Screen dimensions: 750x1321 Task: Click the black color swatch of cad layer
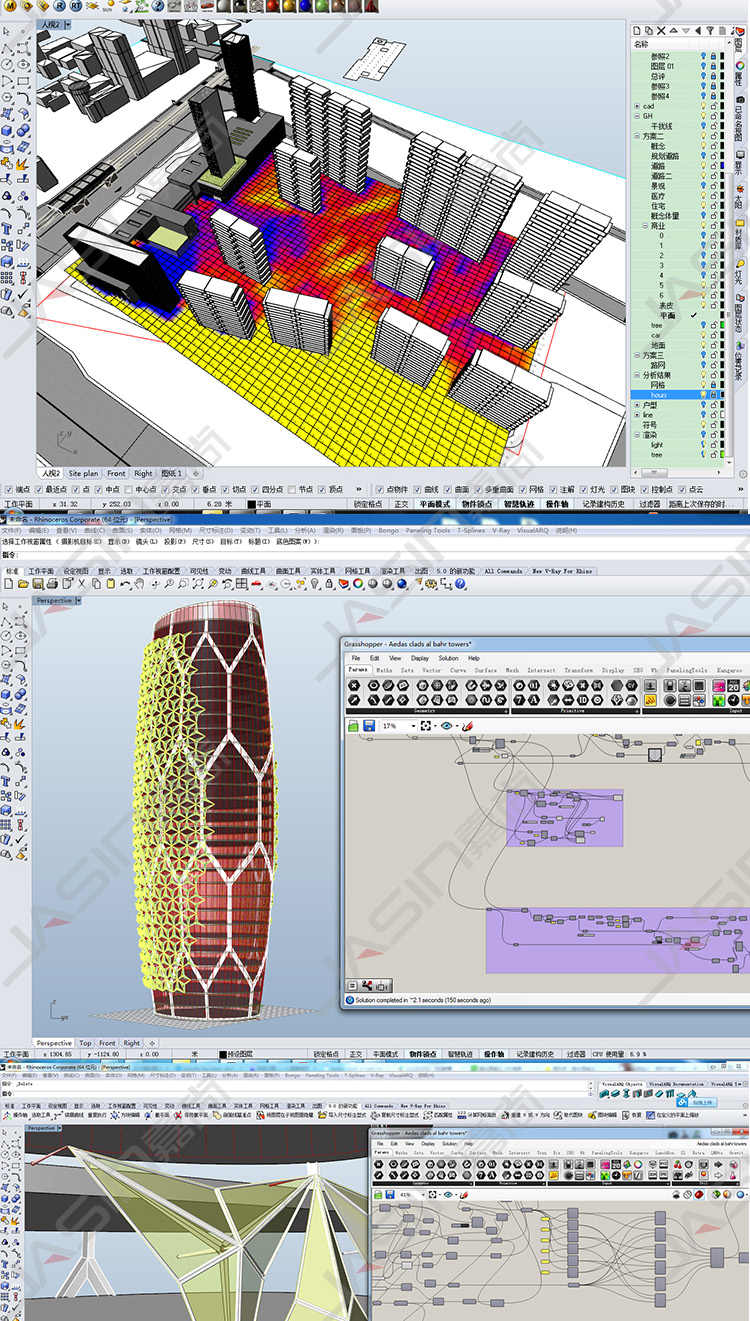tap(722, 106)
